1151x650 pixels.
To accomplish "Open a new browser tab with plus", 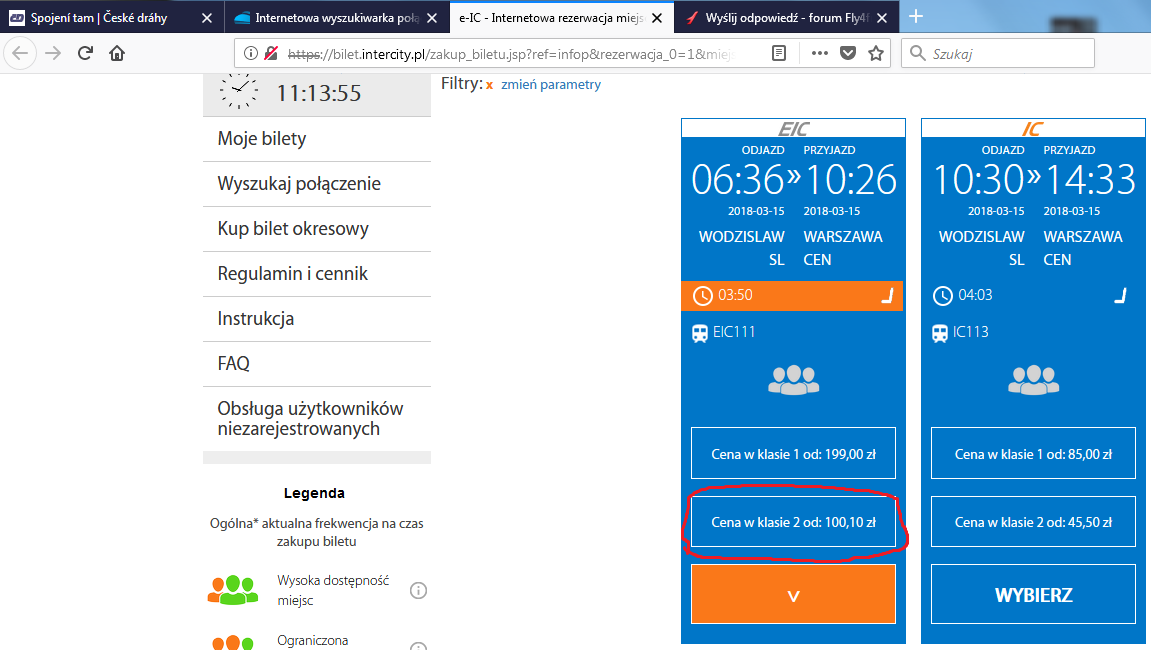I will 916,16.
